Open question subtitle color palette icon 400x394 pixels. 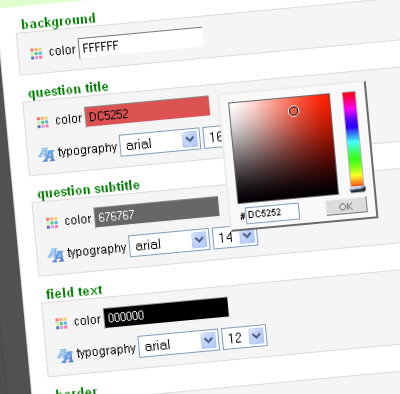pyautogui.click(x=52, y=223)
